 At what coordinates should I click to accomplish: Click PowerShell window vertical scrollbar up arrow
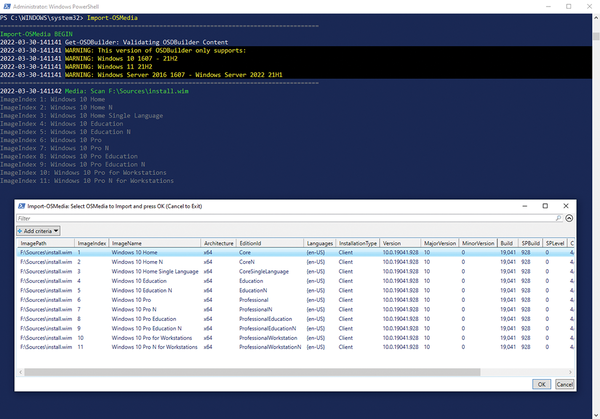click(596, 18)
